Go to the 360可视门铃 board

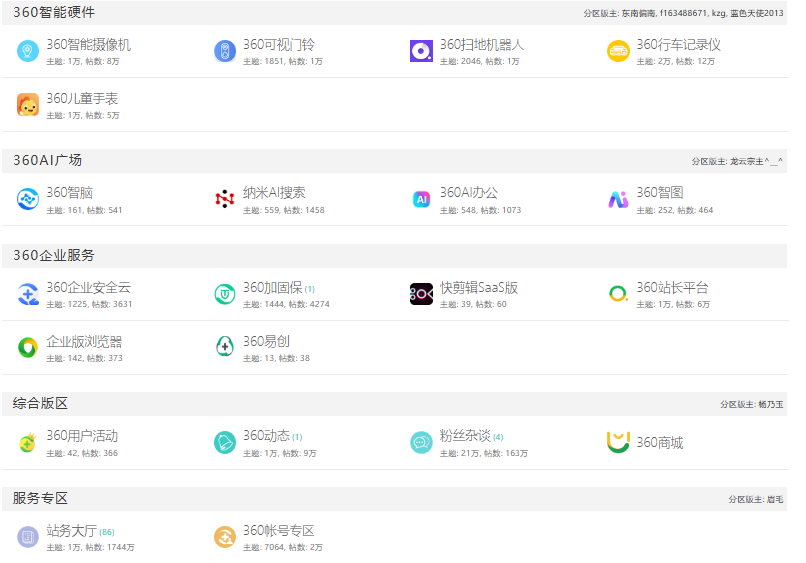coord(279,45)
